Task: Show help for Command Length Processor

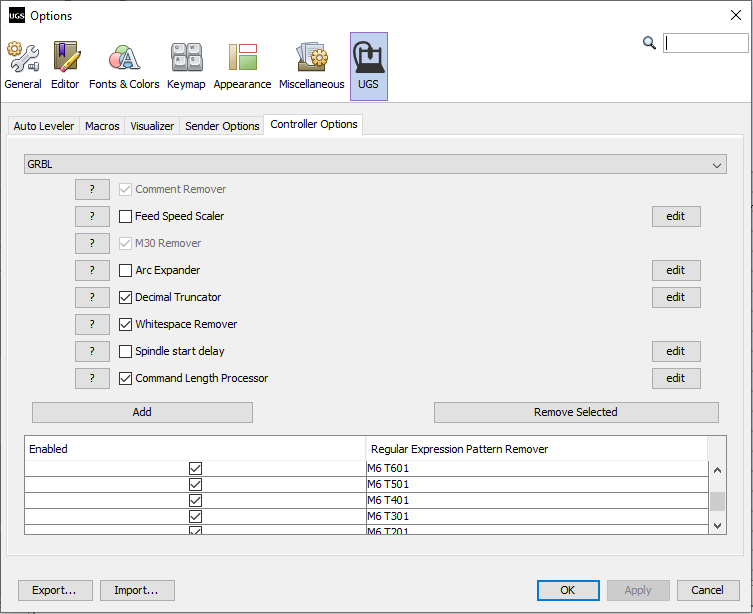Action: pos(92,378)
